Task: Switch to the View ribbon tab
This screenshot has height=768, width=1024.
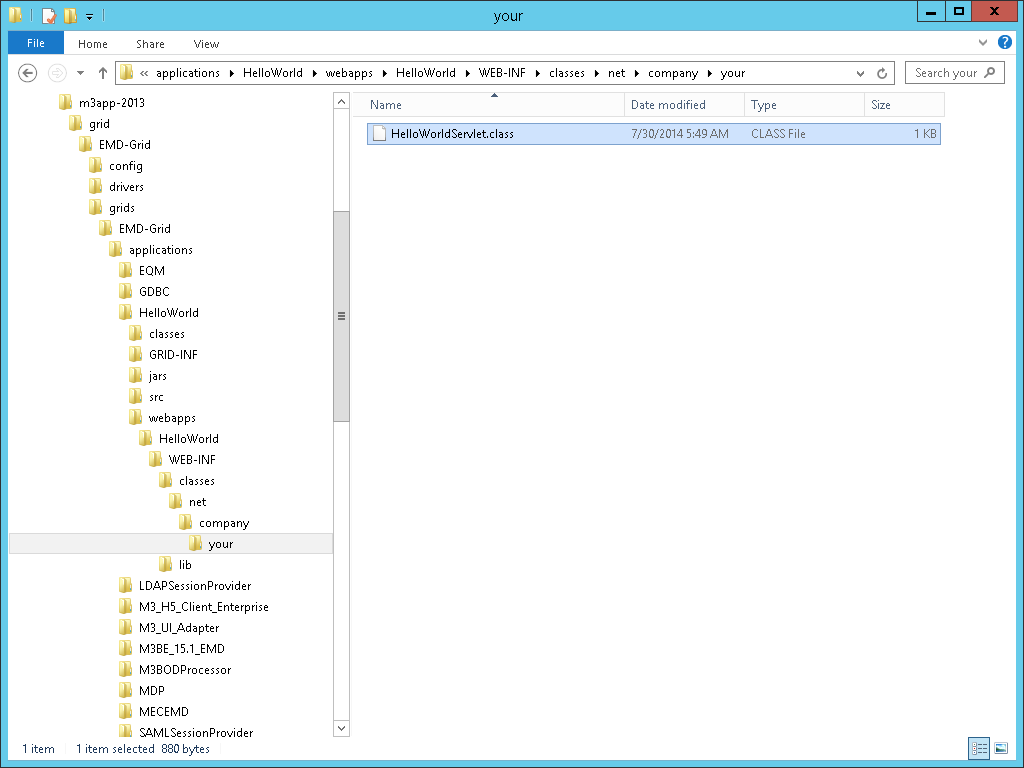Action: [x=206, y=44]
